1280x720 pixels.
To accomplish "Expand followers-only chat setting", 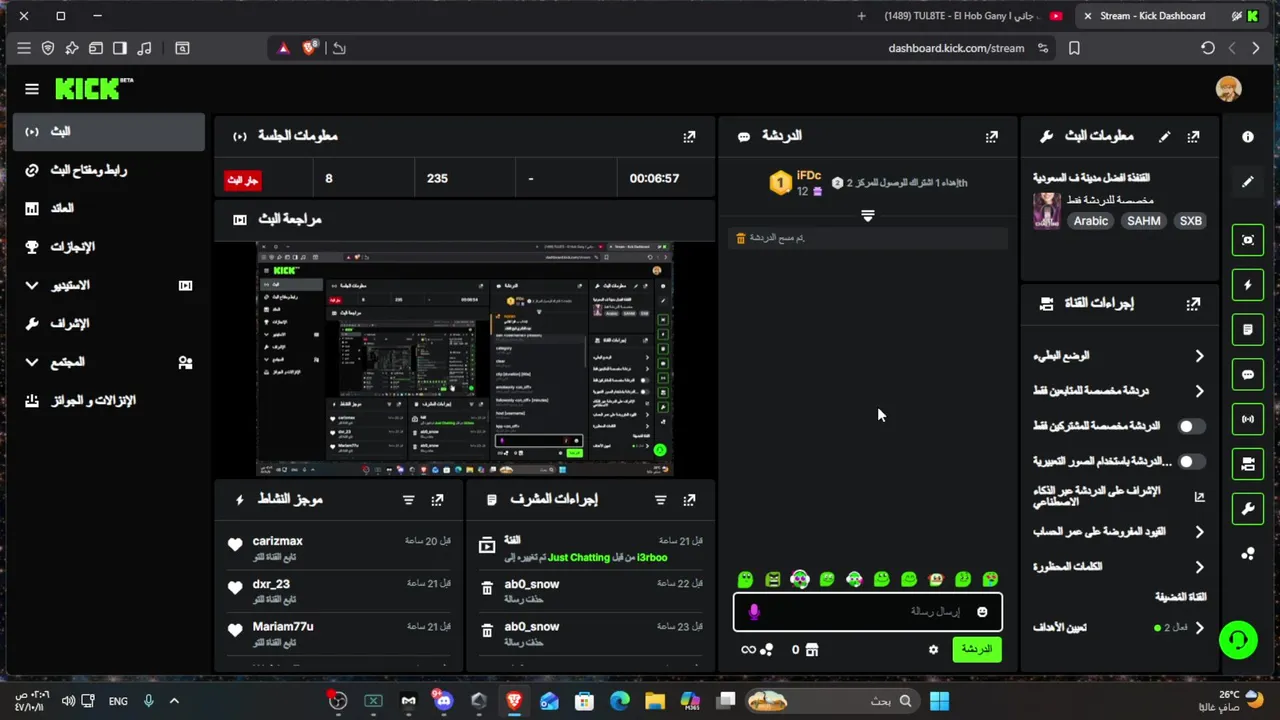I will 1199,391.
